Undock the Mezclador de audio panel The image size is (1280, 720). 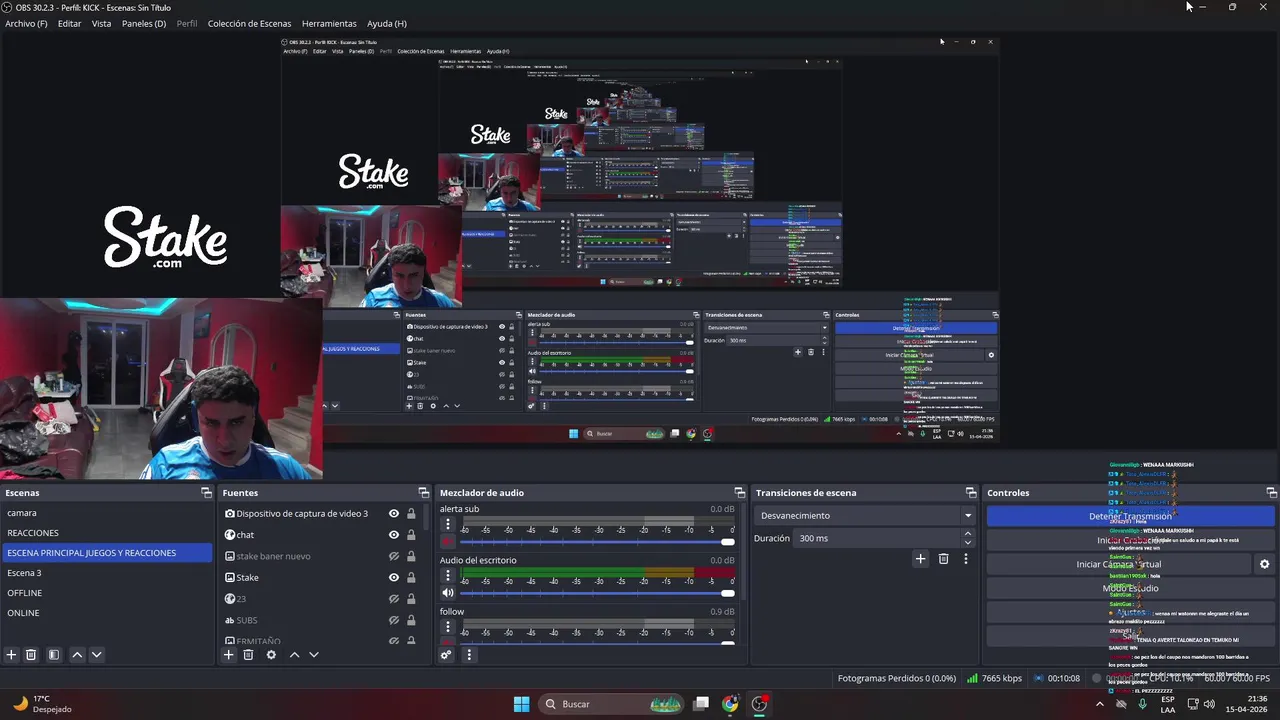coord(739,493)
